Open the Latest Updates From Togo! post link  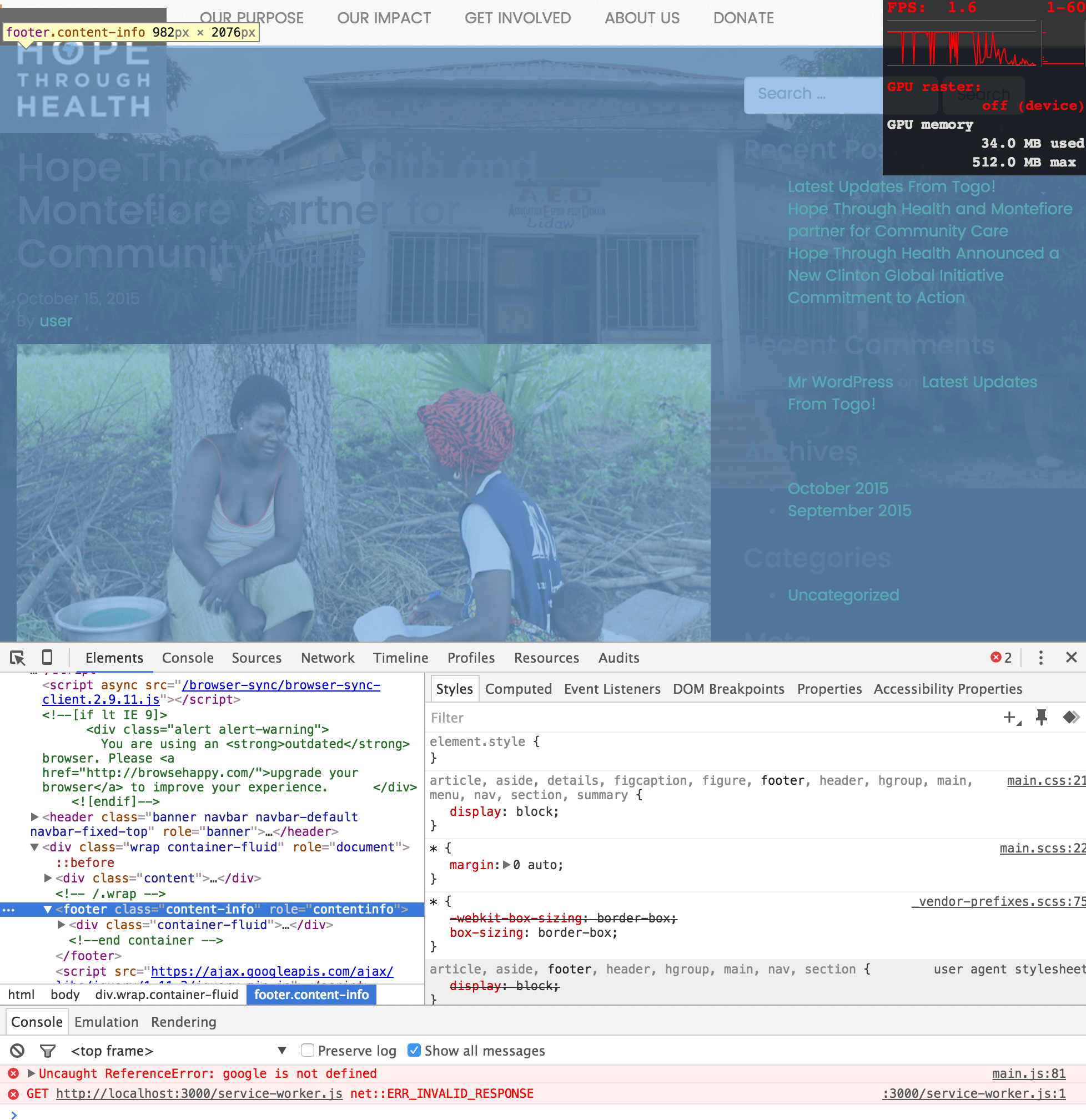tap(891, 187)
